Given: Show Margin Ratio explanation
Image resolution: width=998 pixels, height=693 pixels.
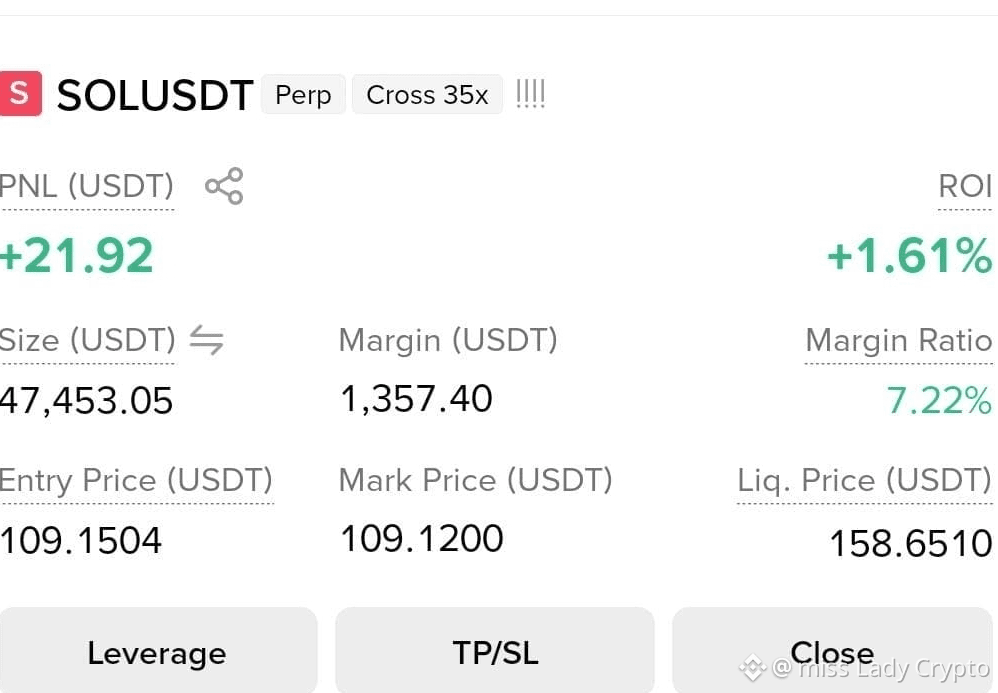Looking at the screenshot, I should click(x=899, y=340).
